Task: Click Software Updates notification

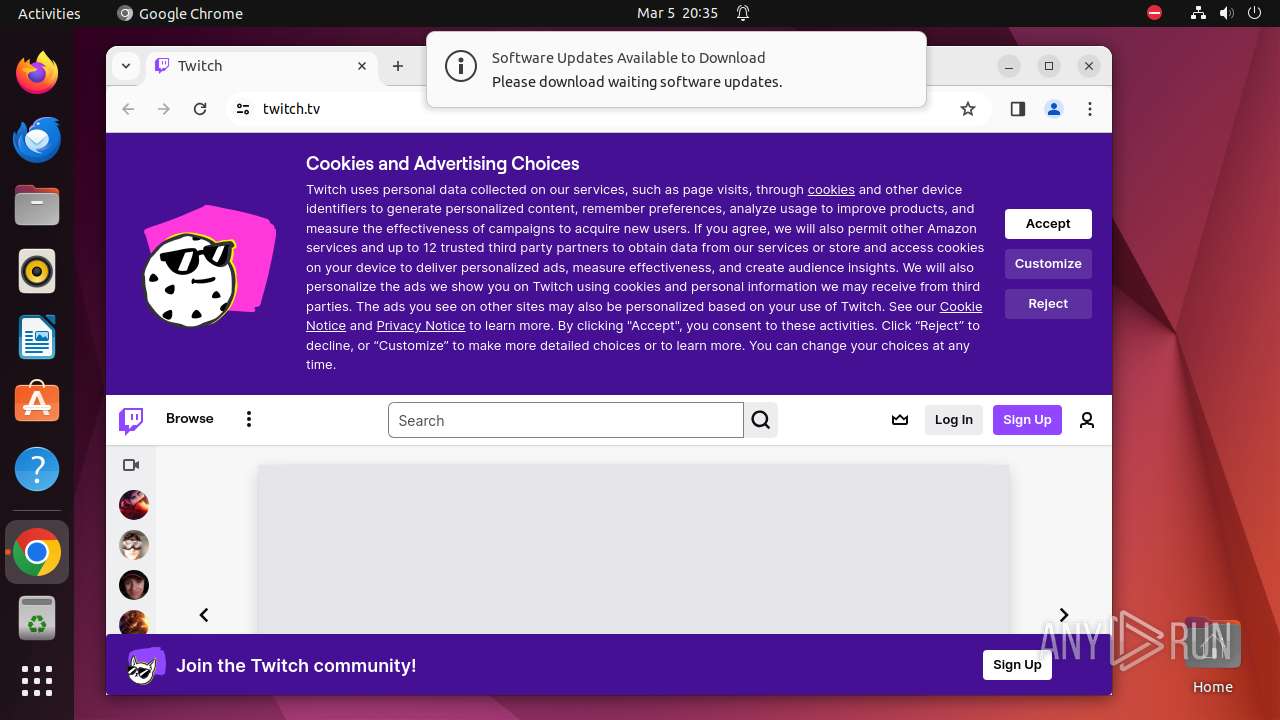Action: pos(676,69)
